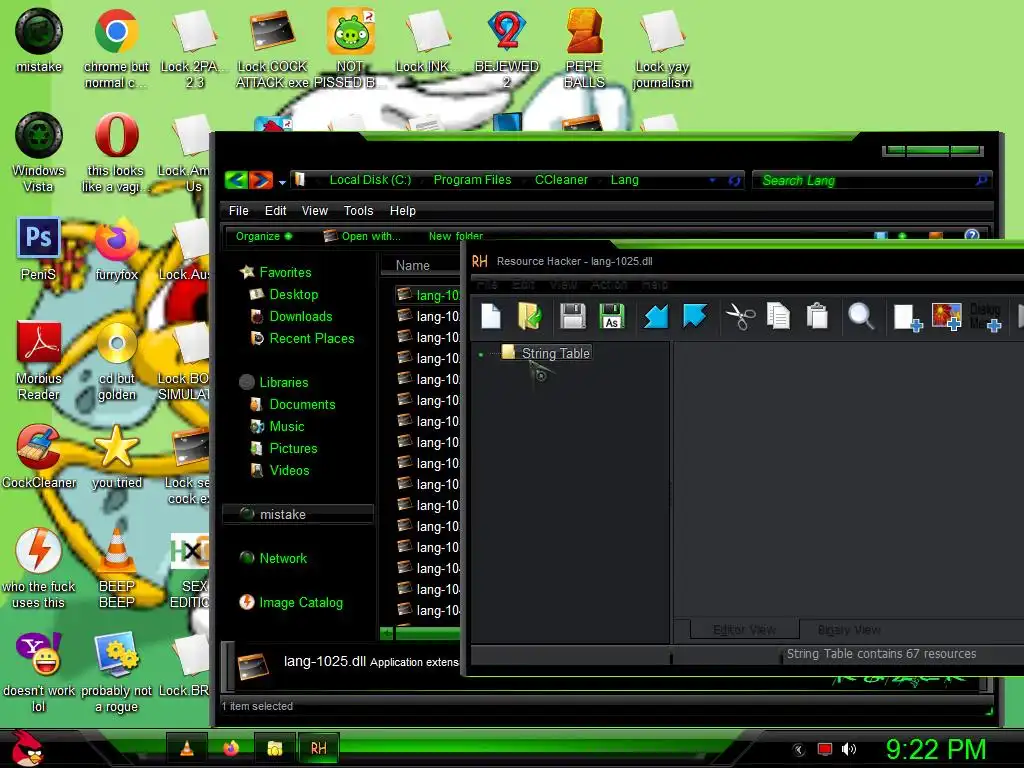Viewport: 1024px width, 768px height.
Task: Click the Firefox icon in the taskbar
Action: pos(231,748)
